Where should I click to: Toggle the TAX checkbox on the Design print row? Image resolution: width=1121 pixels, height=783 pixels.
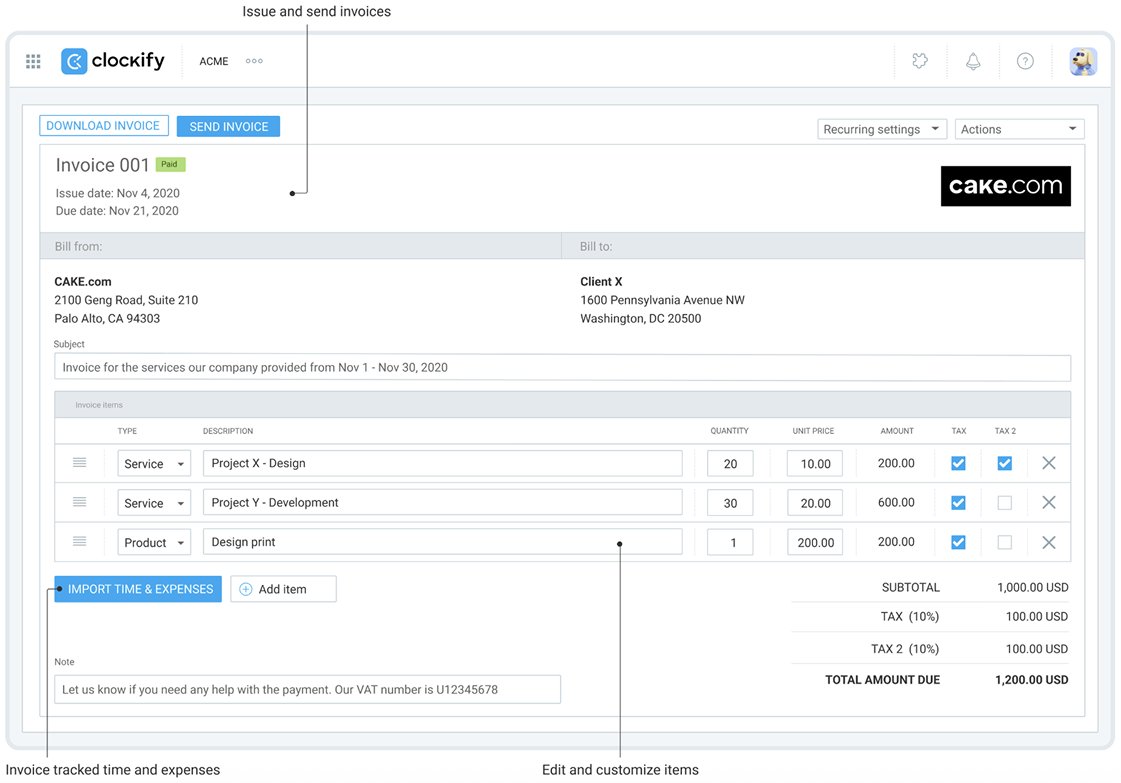click(x=958, y=542)
